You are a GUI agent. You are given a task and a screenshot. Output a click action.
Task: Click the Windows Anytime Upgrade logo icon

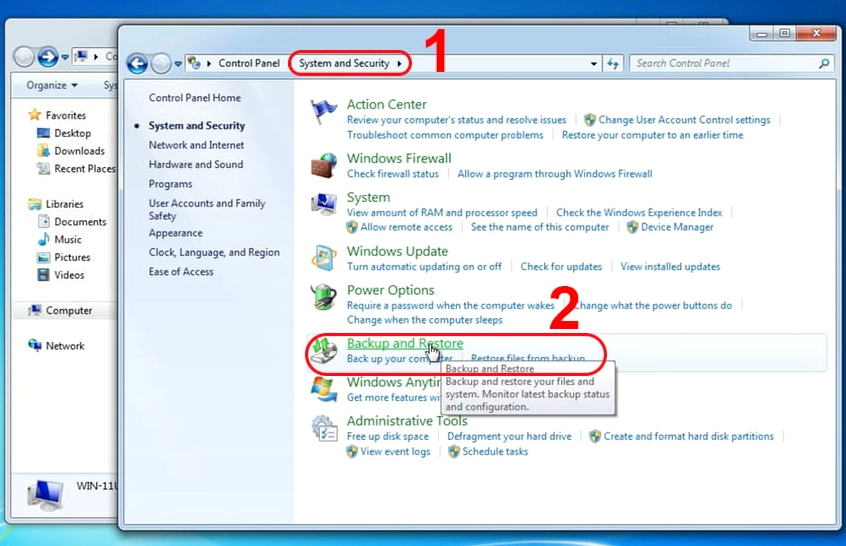[x=324, y=389]
